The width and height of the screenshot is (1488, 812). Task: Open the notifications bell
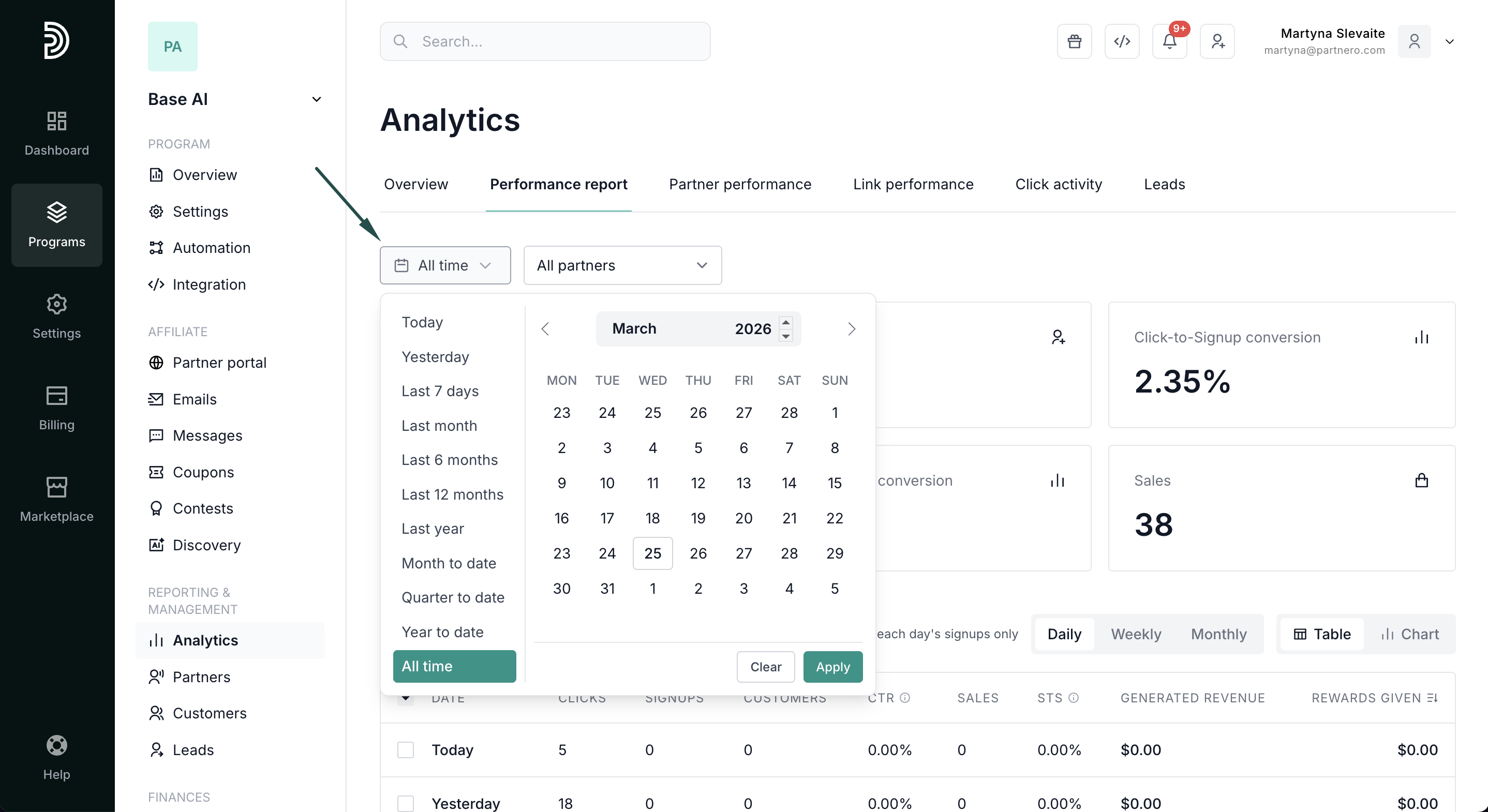tap(1169, 41)
